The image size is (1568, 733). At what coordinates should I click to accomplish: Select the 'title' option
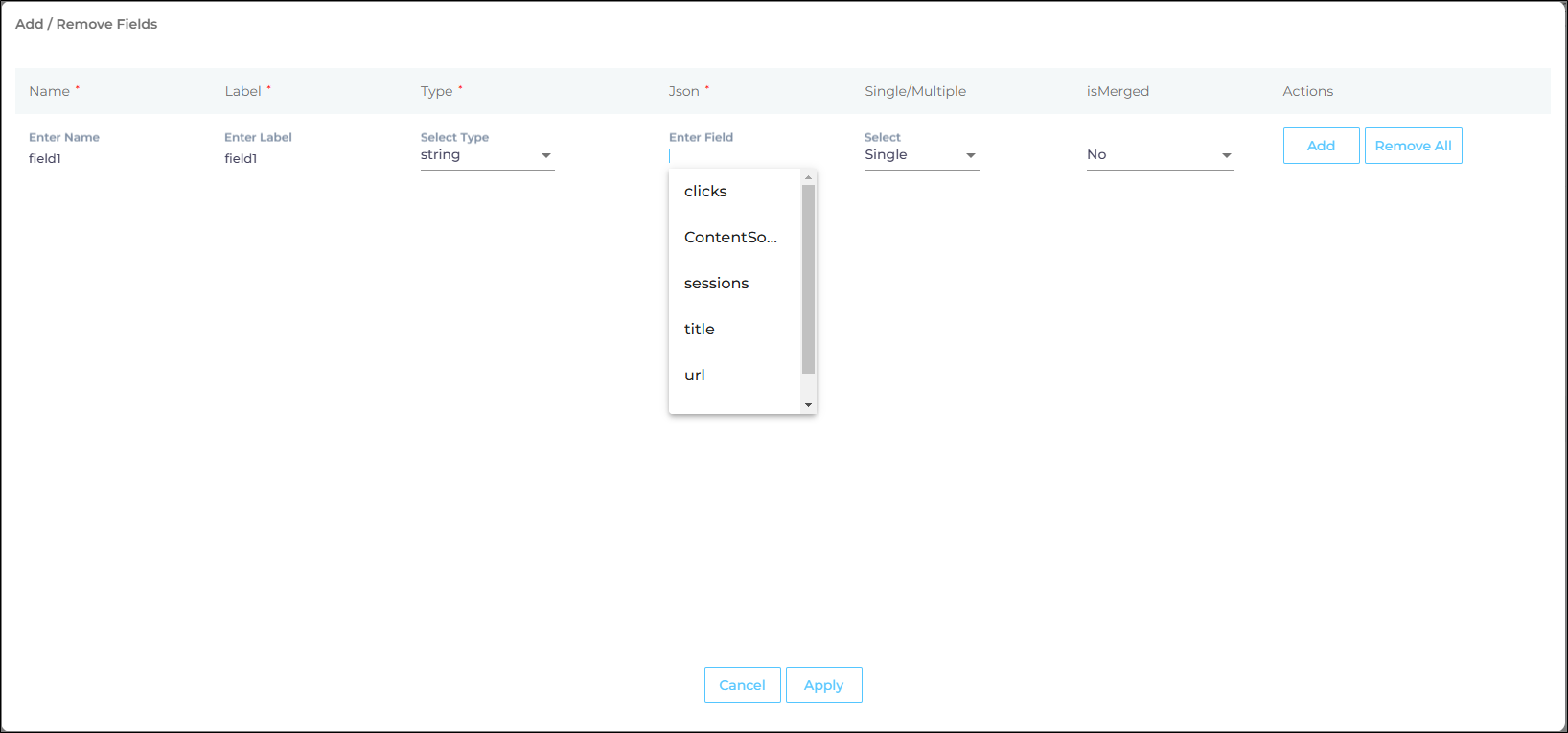click(x=700, y=330)
